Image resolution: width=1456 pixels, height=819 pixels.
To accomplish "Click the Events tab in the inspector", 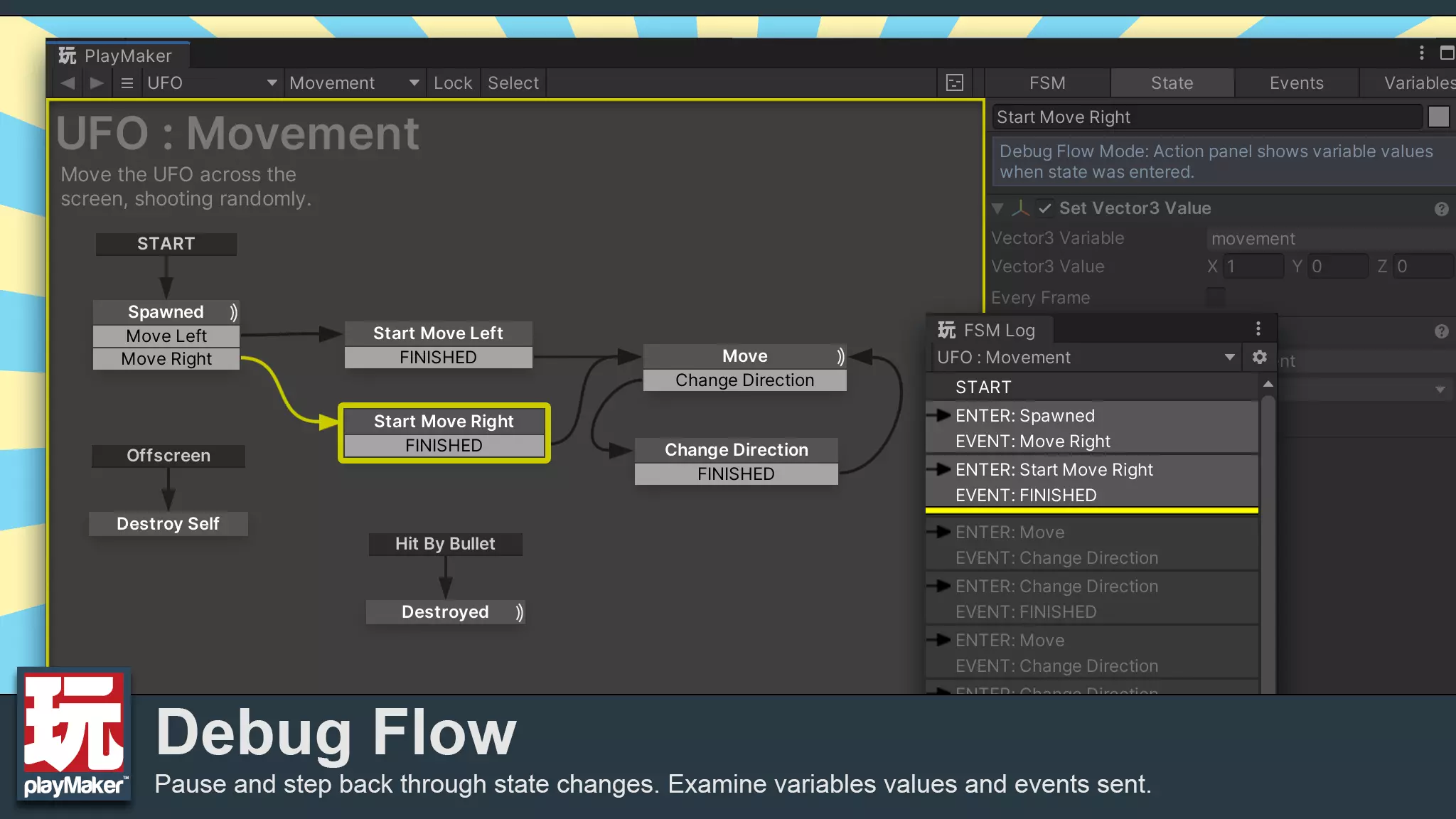I will (1296, 82).
